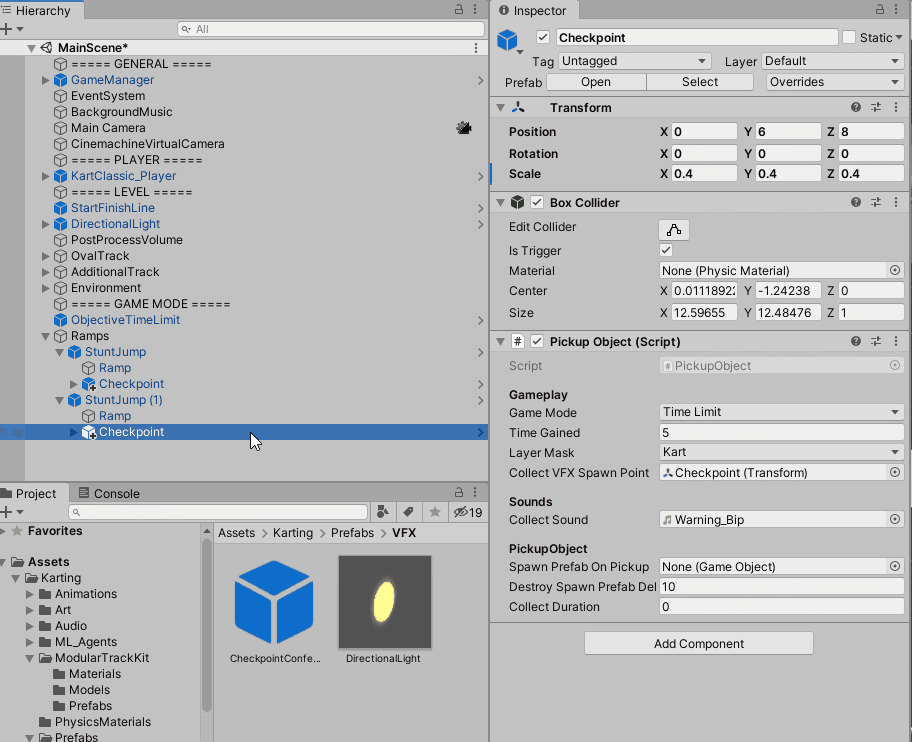Click the Edit Collider button
The image size is (912, 742).
pos(674,230)
